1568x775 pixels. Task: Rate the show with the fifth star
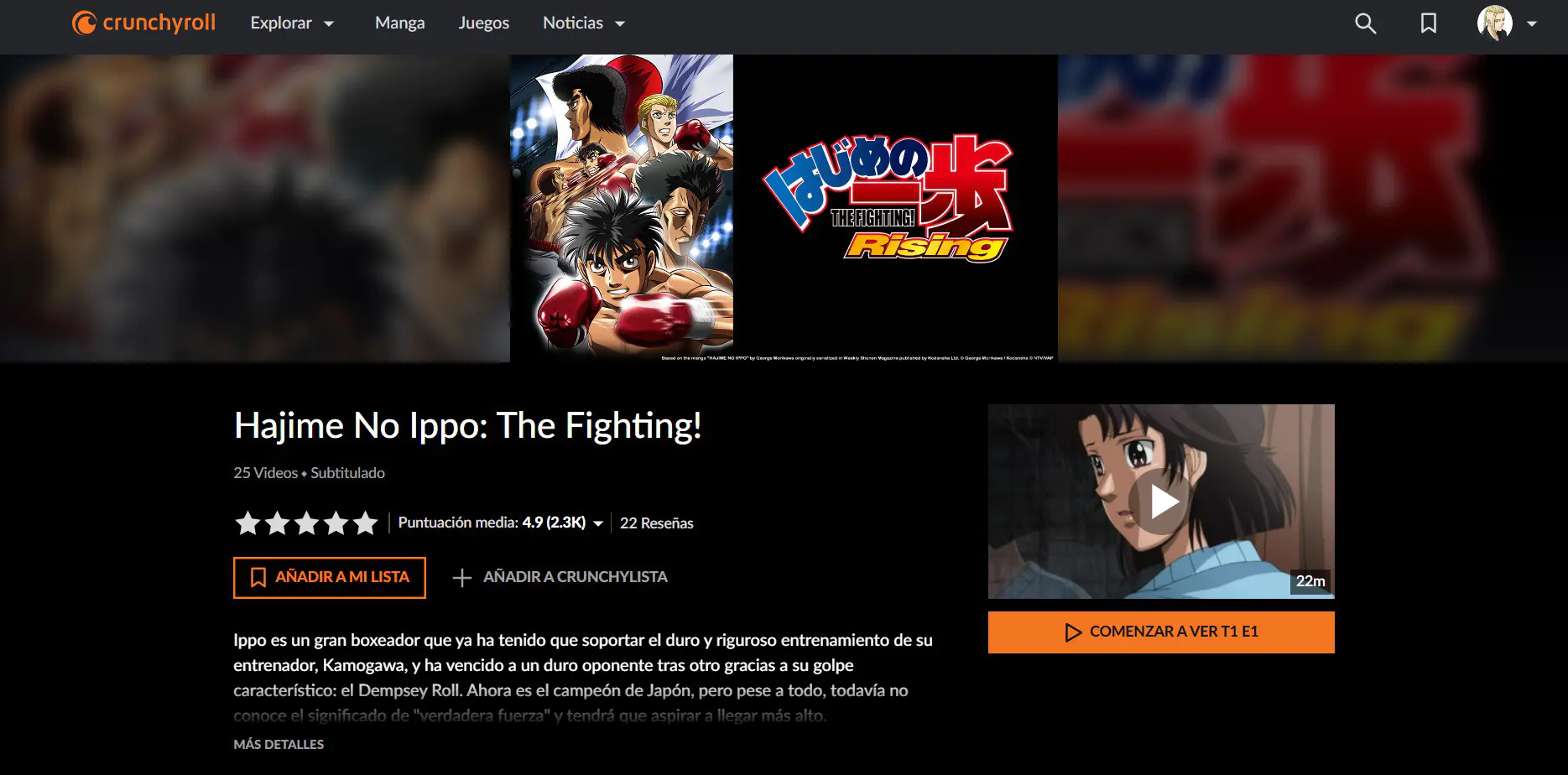tap(365, 523)
